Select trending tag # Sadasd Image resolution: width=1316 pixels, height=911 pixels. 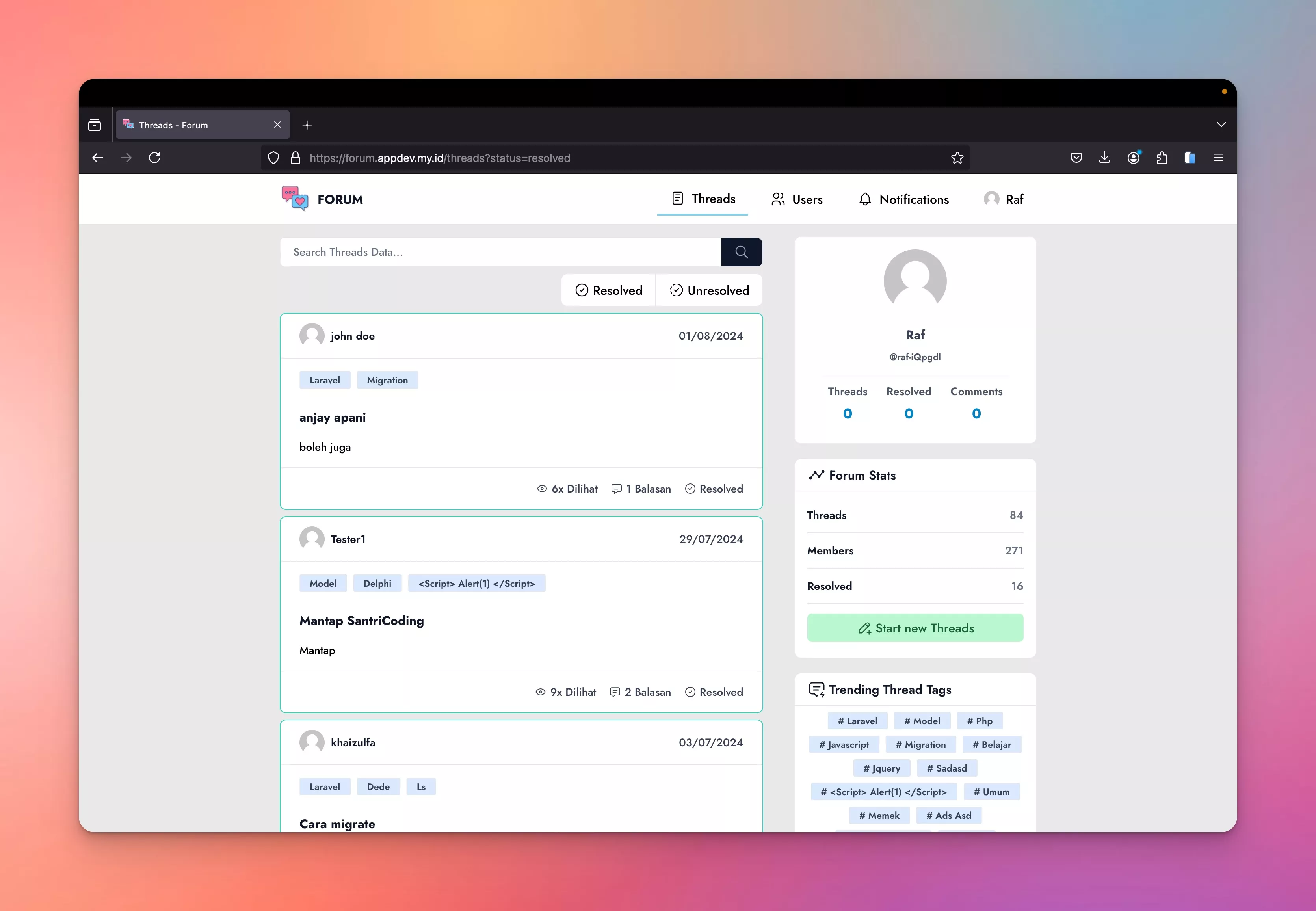click(947, 768)
